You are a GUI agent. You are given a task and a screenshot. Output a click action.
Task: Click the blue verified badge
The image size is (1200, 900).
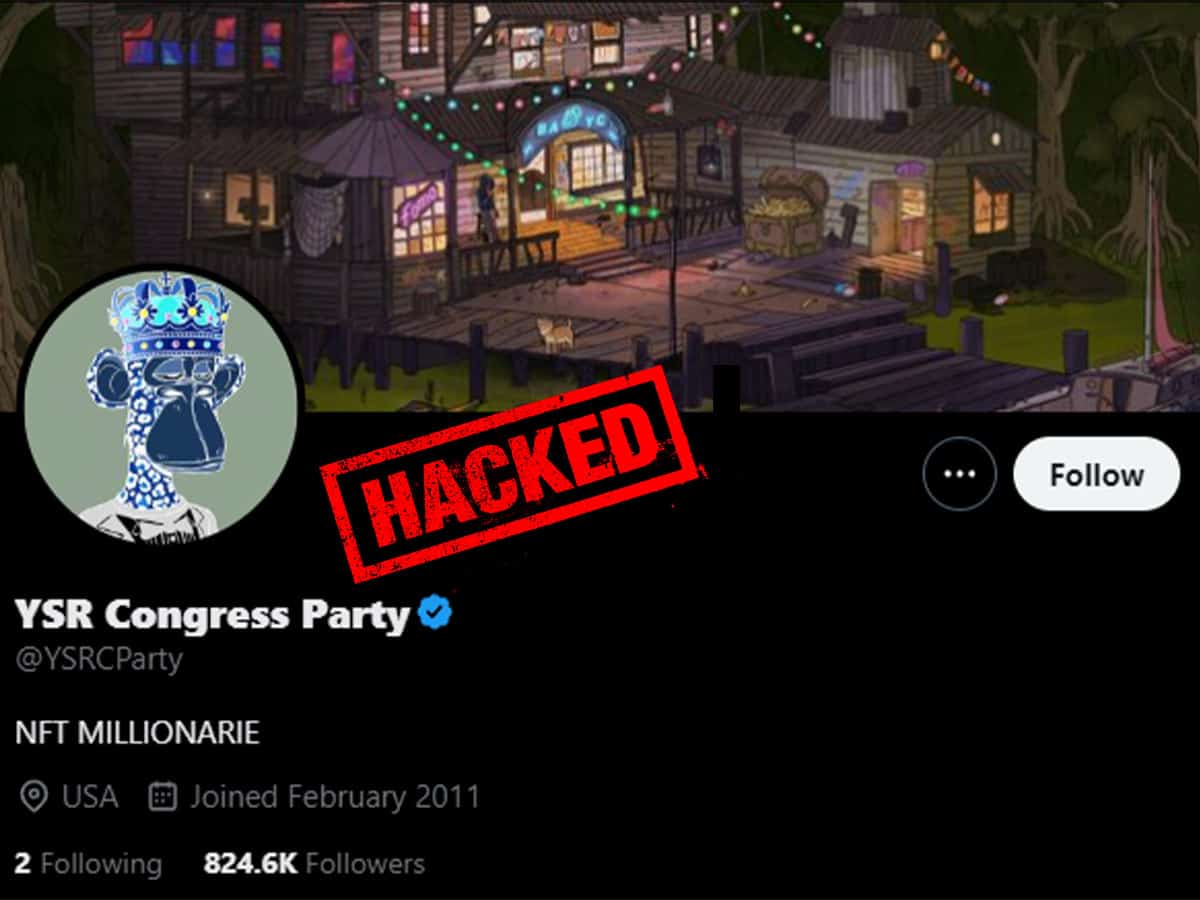435,613
